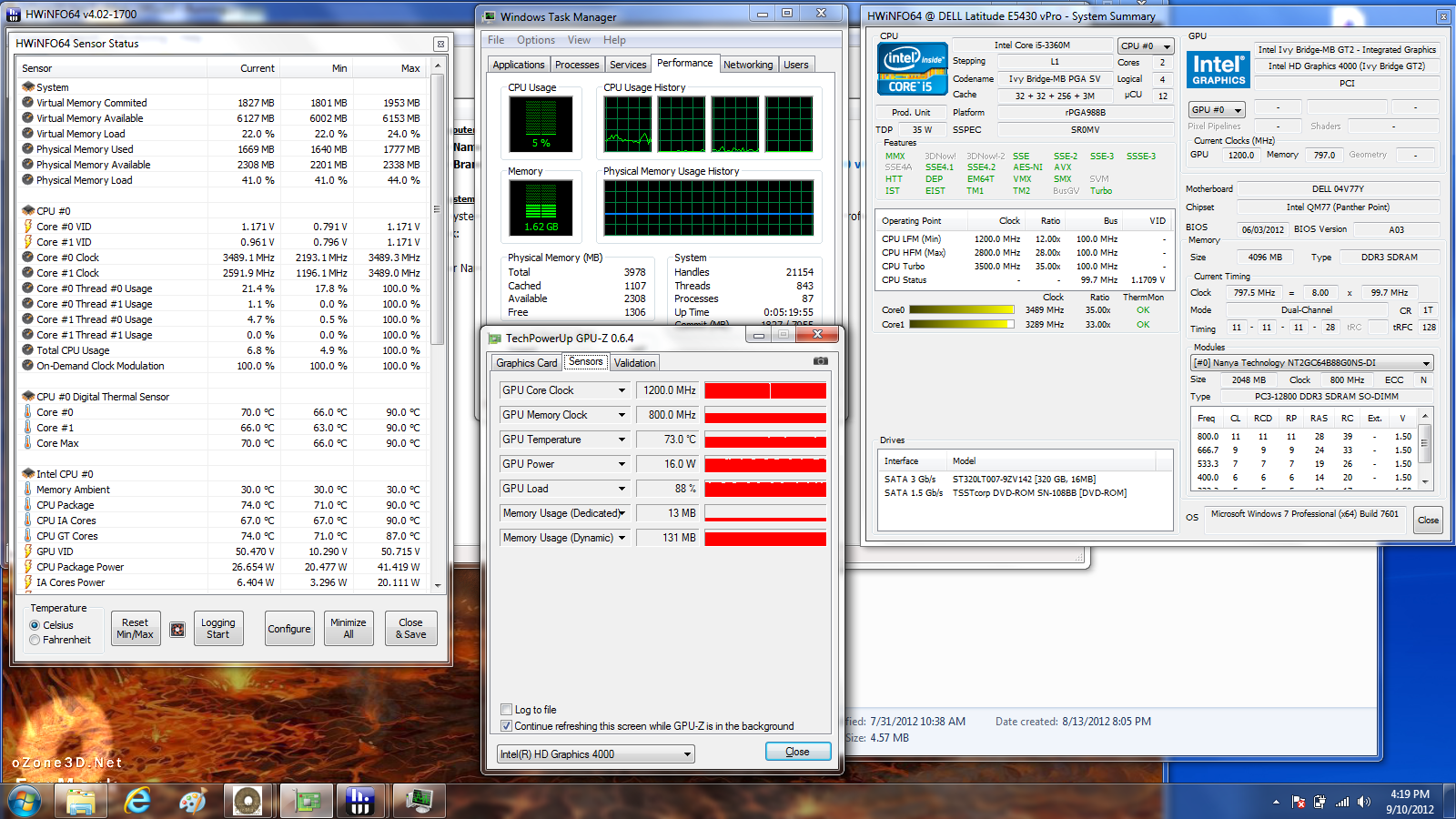
Task: Click the Core0 yellow clock bar
Action: tap(961, 310)
